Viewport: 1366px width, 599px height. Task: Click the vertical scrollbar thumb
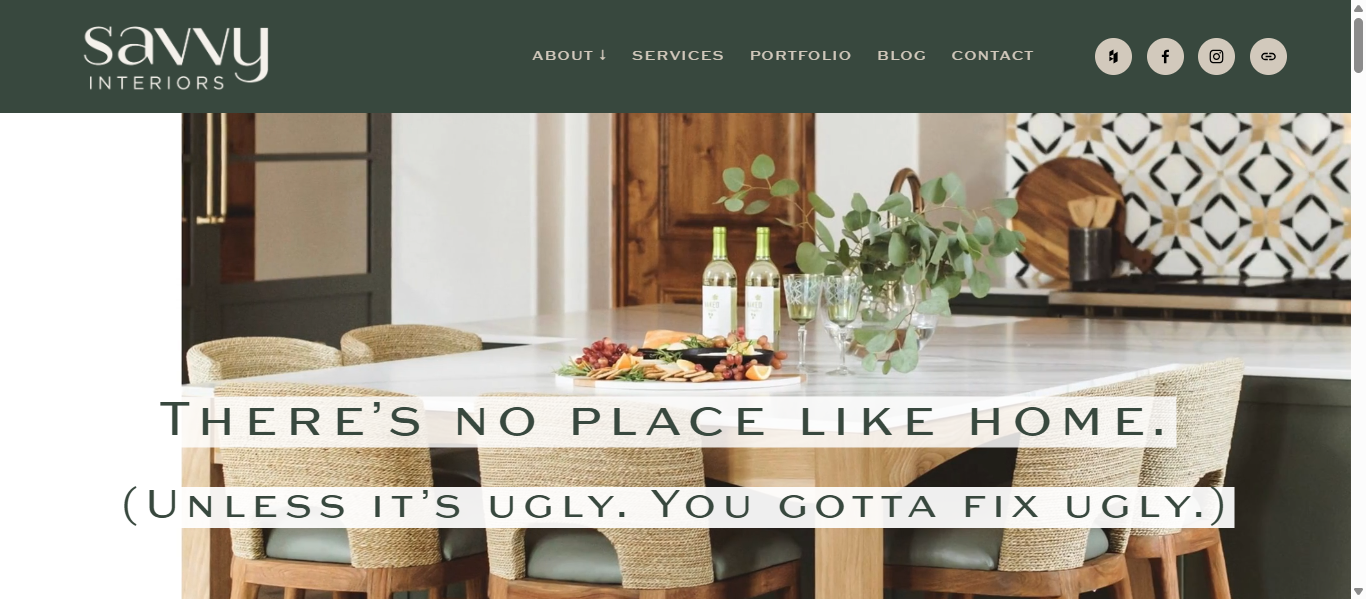[x=1358, y=45]
